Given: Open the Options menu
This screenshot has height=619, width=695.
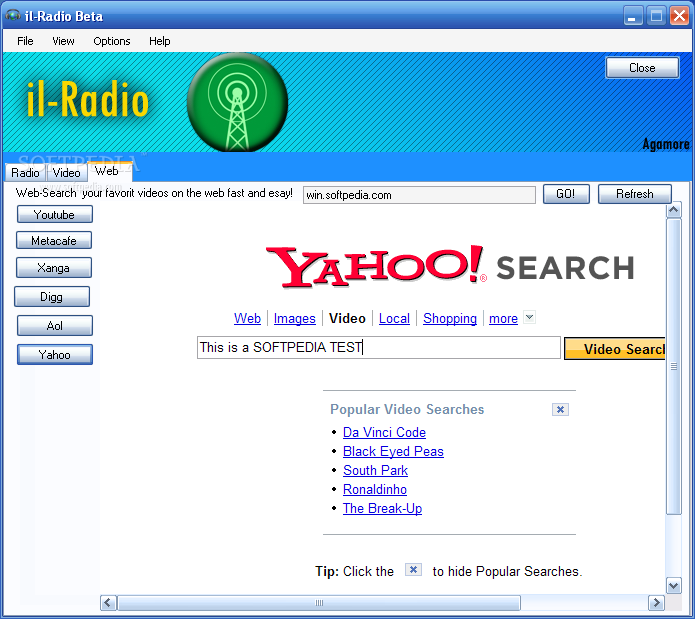Looking at the screenshot, I should point(112,41).
